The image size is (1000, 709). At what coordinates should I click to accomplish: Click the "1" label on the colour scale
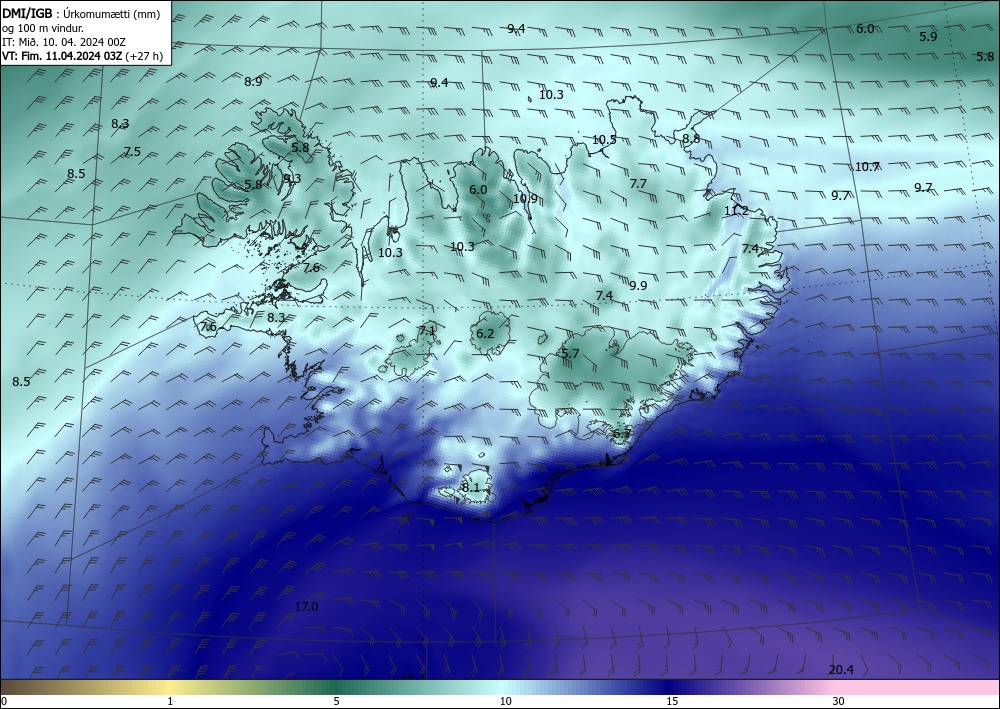pos(170,702)
